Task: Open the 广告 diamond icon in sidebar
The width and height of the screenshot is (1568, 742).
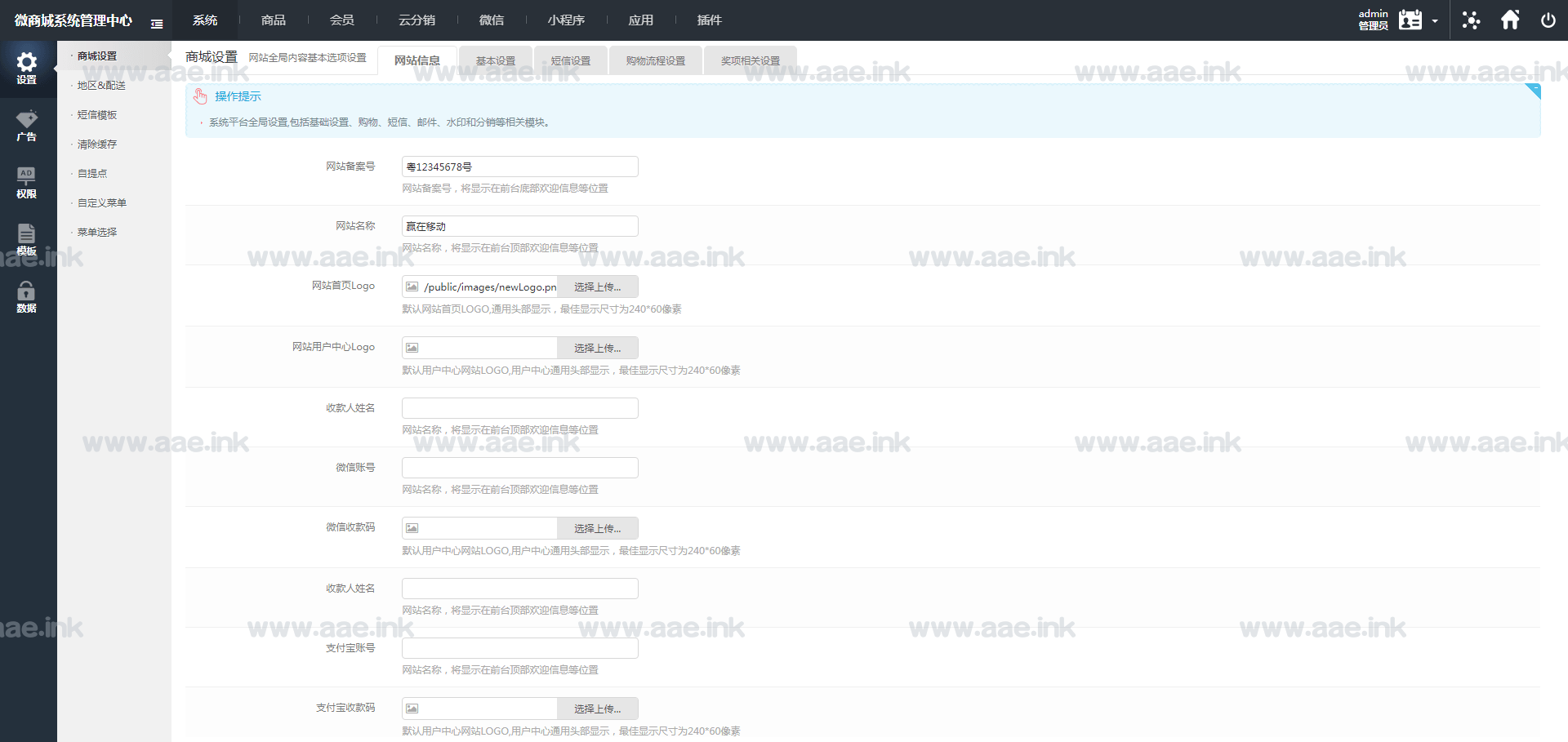Action: (27, 119)
